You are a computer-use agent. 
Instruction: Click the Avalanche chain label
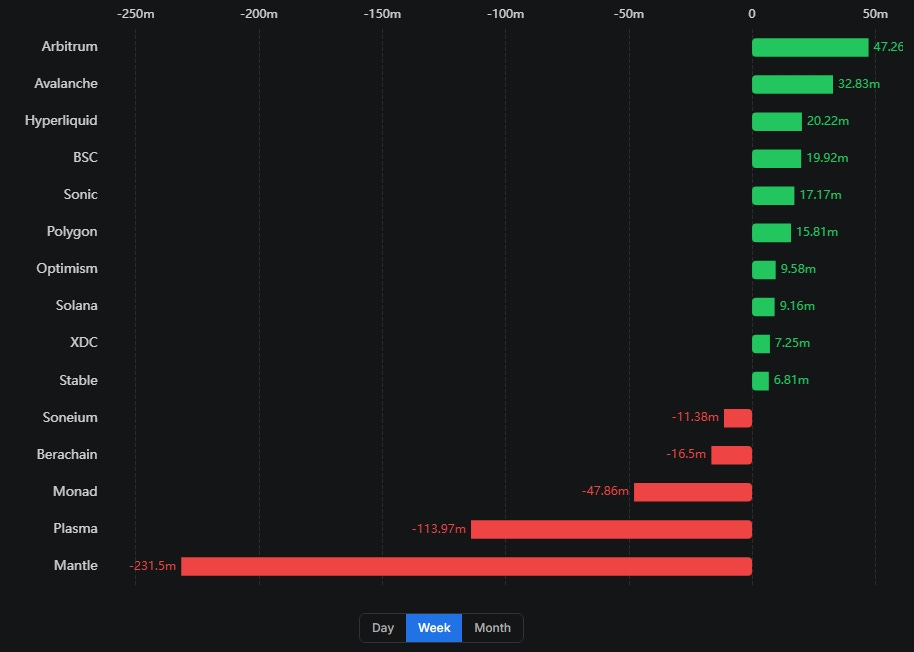pyautogui.click(x=66, y=83)
